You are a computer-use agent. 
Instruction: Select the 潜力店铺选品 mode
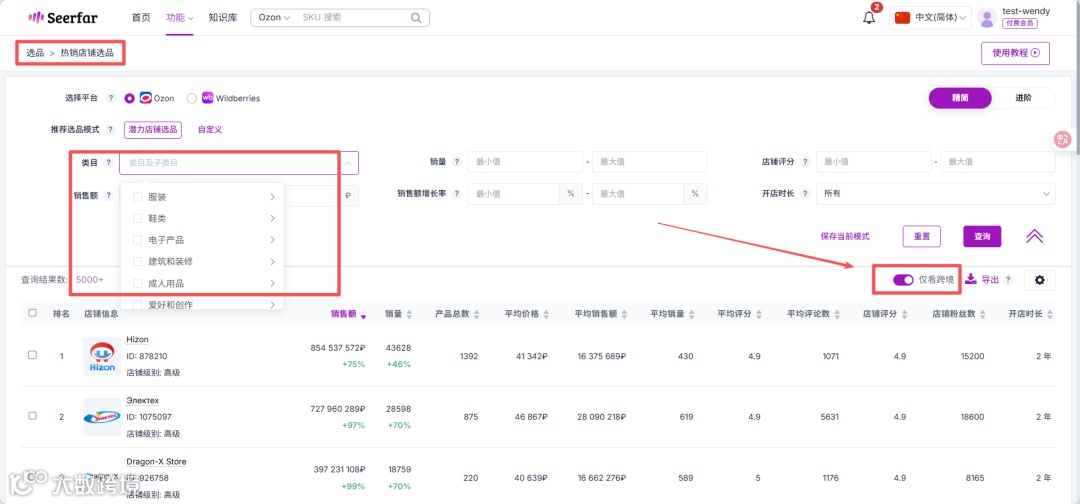tap(153, 129)
